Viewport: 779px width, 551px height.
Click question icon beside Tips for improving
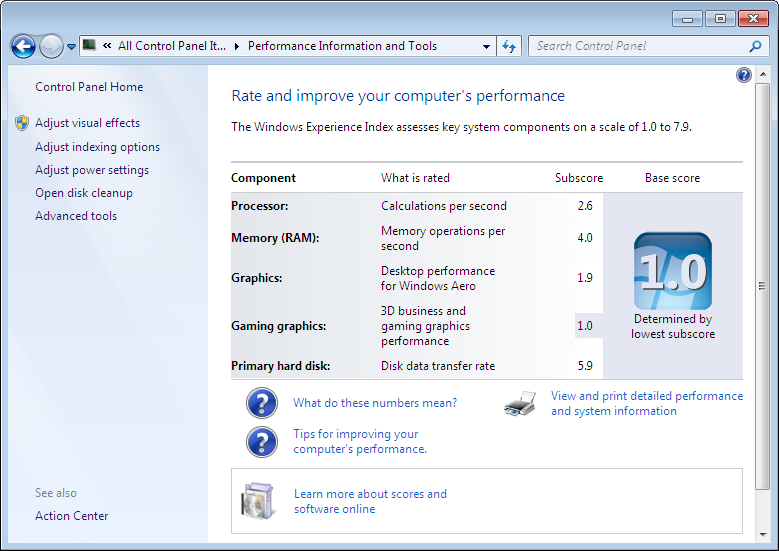pos(262,442)
